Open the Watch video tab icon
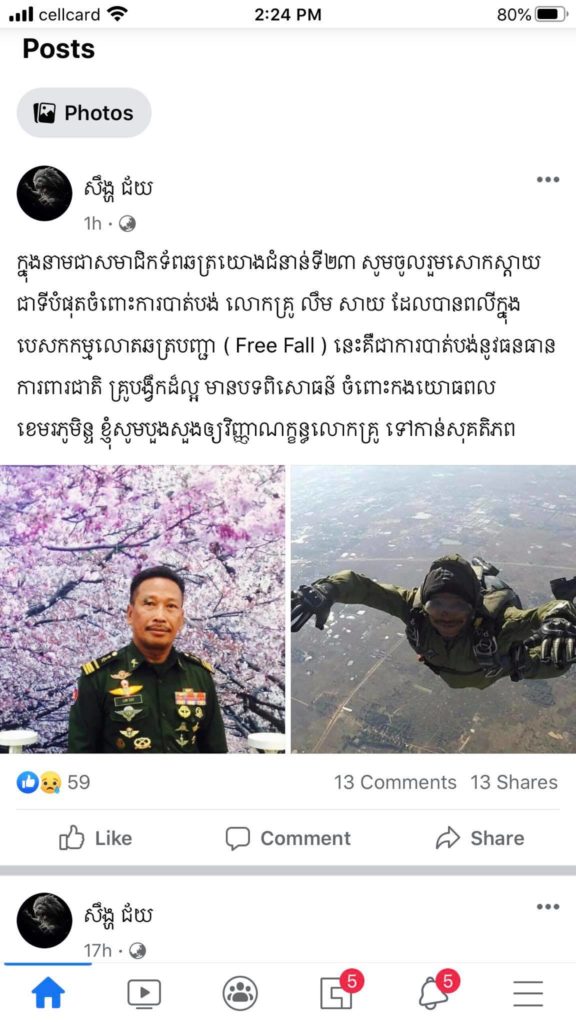Screen dimensions: 576x1024 pos(144,994)
